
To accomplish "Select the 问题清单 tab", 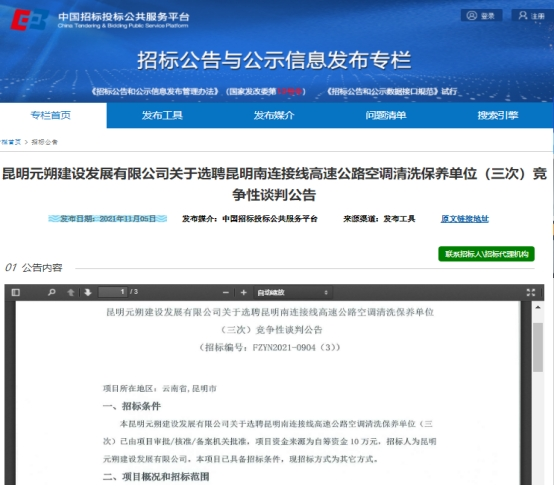I will (386, 115).
